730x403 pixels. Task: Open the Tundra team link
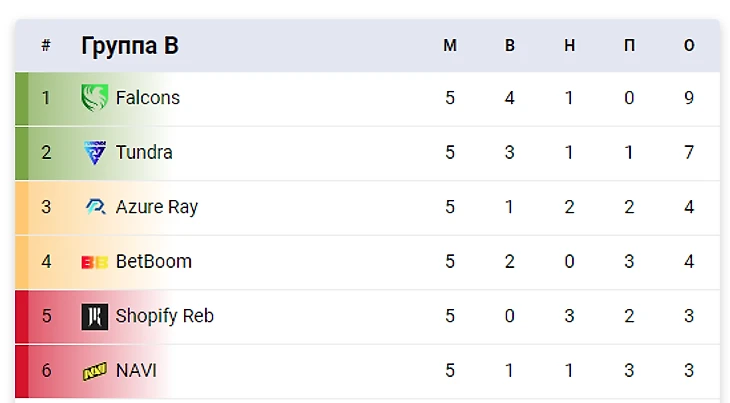click(x=144, y=152)
